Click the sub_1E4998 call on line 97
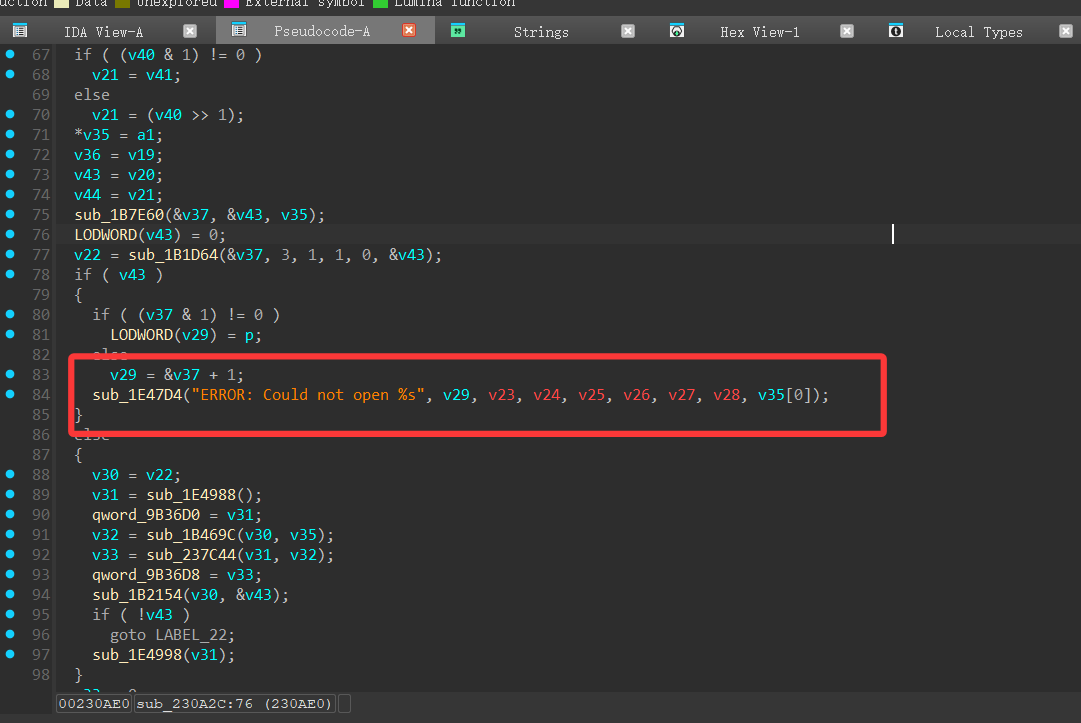 137,655
